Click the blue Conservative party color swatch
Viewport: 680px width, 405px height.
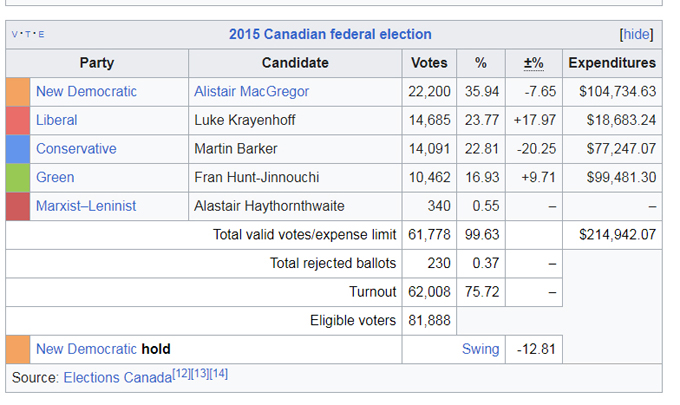18,149
